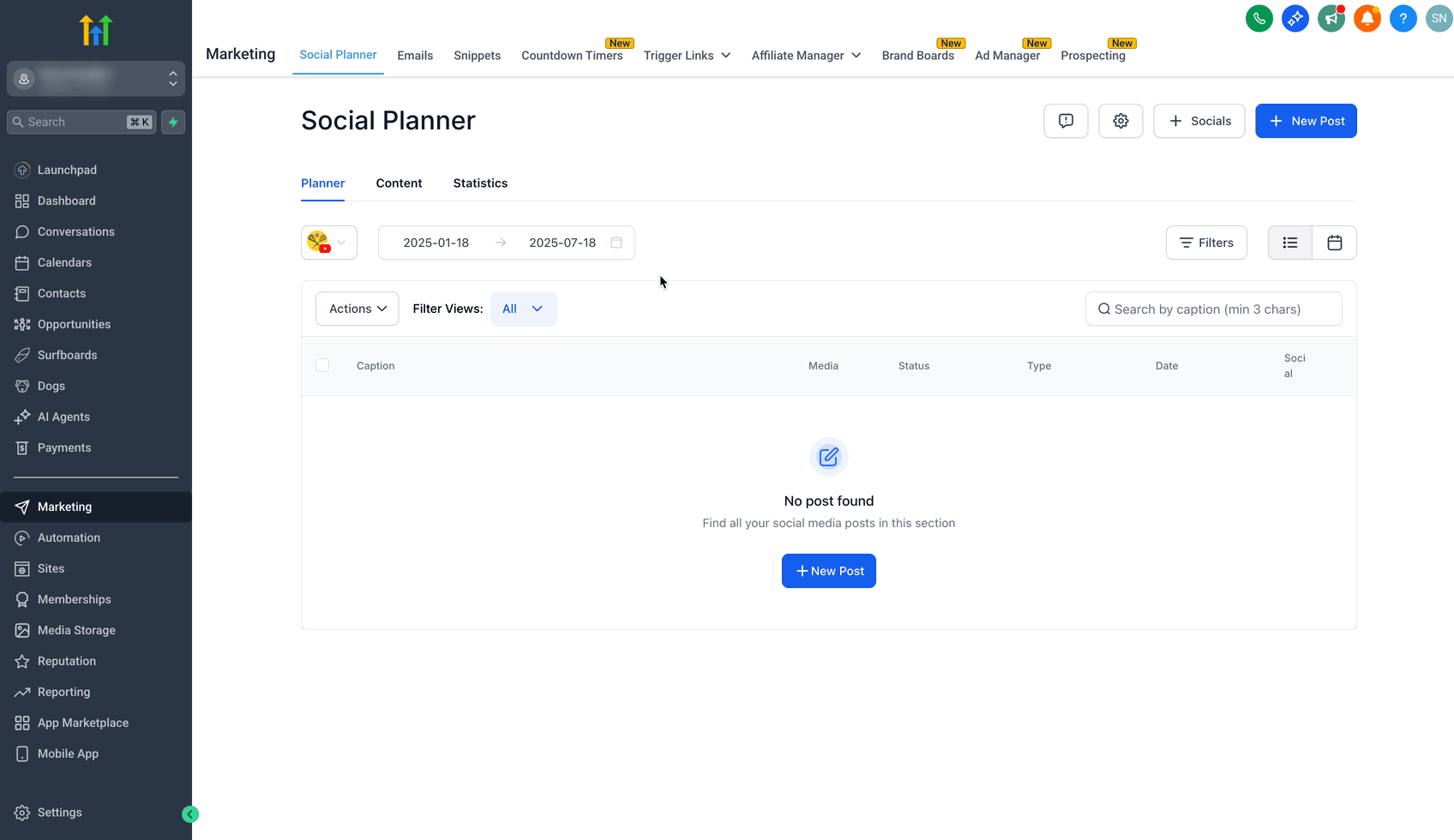The image size is (1454, 840).
Task: Click the help question mark icon
Action: [x=1403, y=18]
